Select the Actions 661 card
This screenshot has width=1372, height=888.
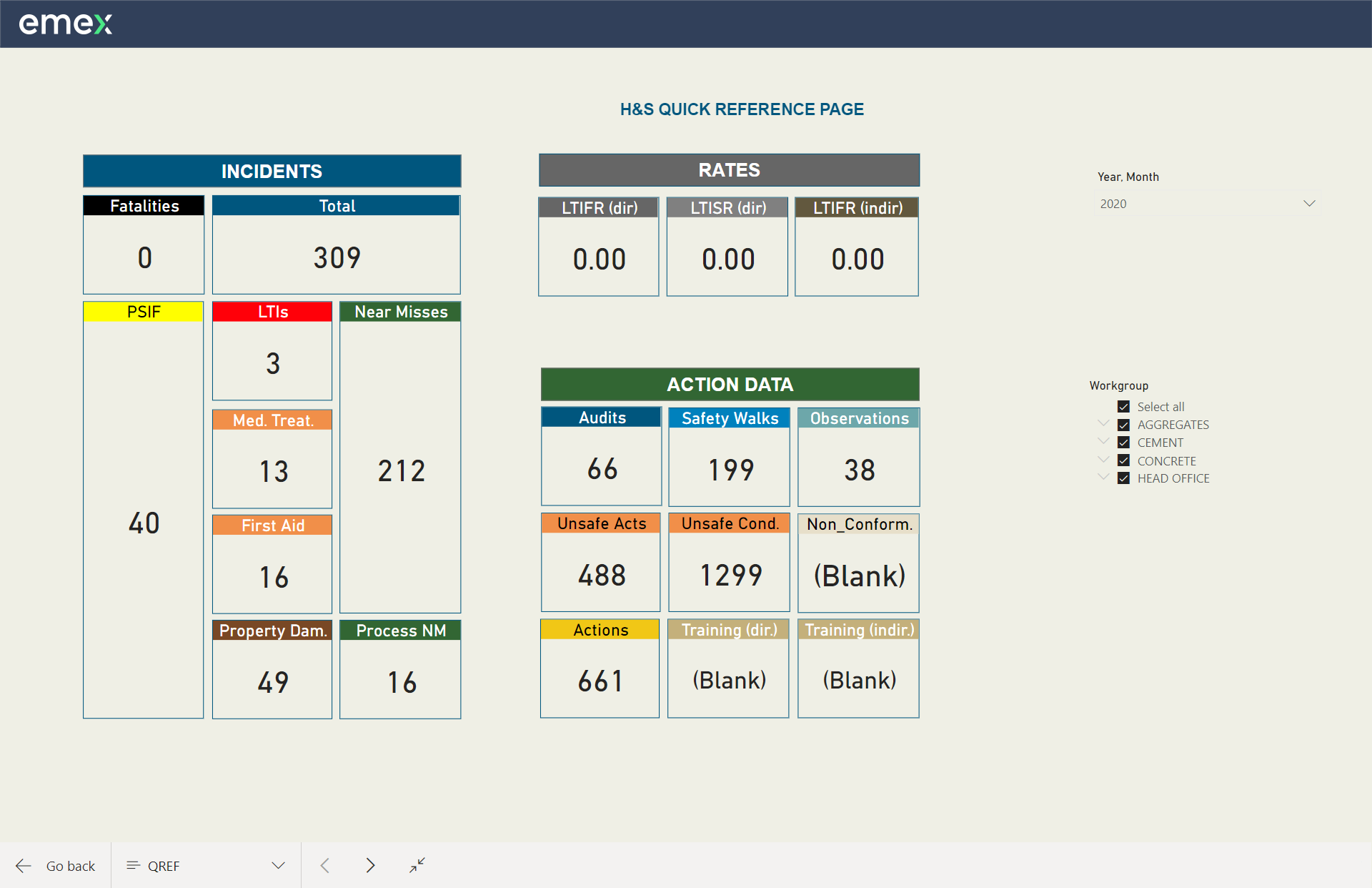600,680
